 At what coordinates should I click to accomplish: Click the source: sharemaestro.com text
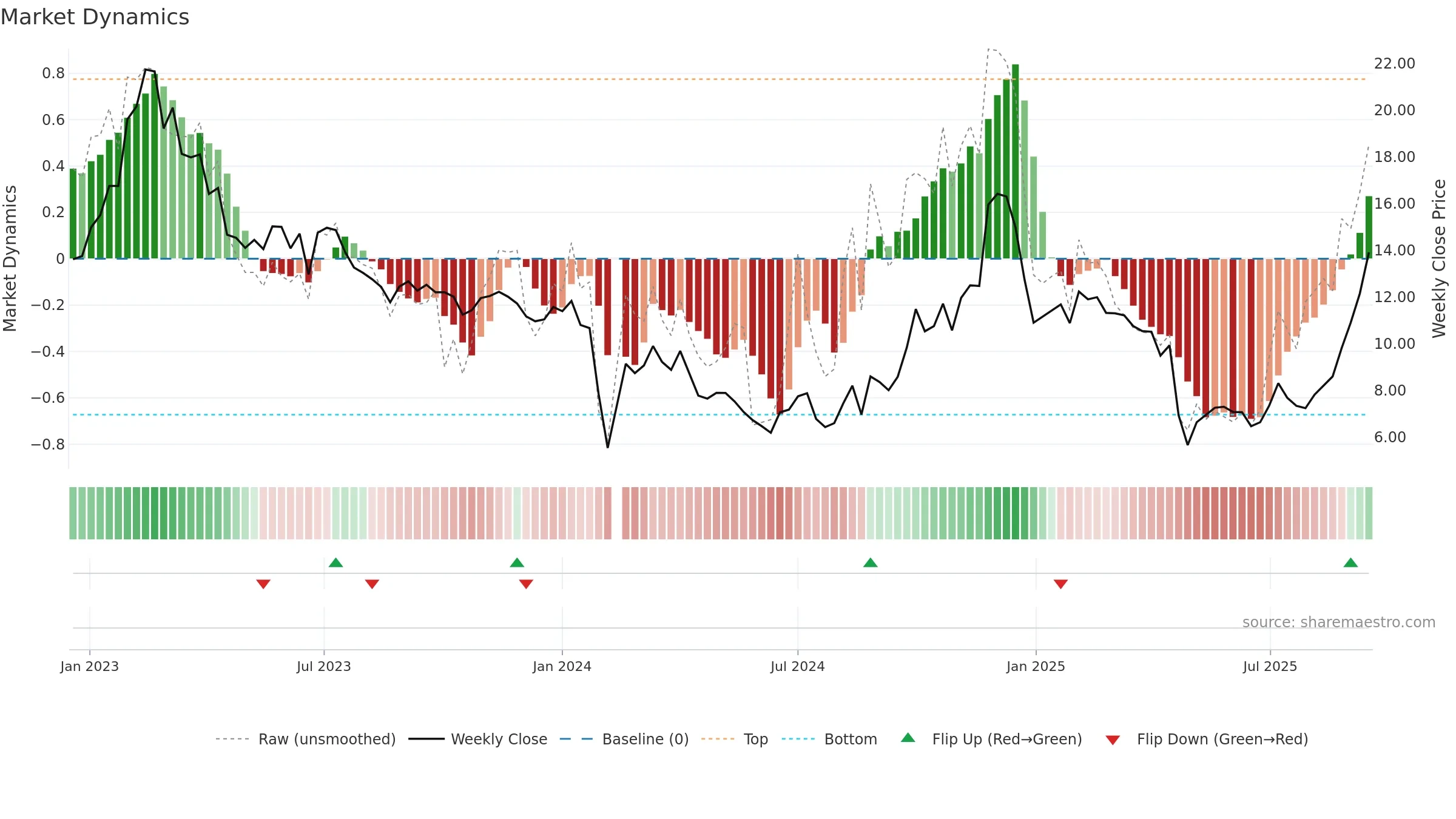coord(1339,622)
